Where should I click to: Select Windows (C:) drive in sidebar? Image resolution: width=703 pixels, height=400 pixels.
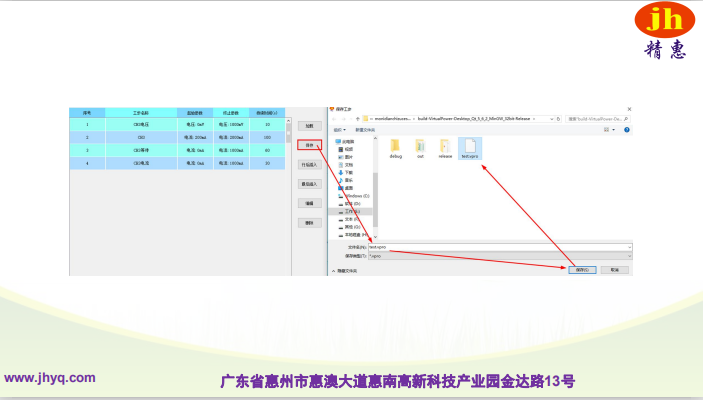356,195
